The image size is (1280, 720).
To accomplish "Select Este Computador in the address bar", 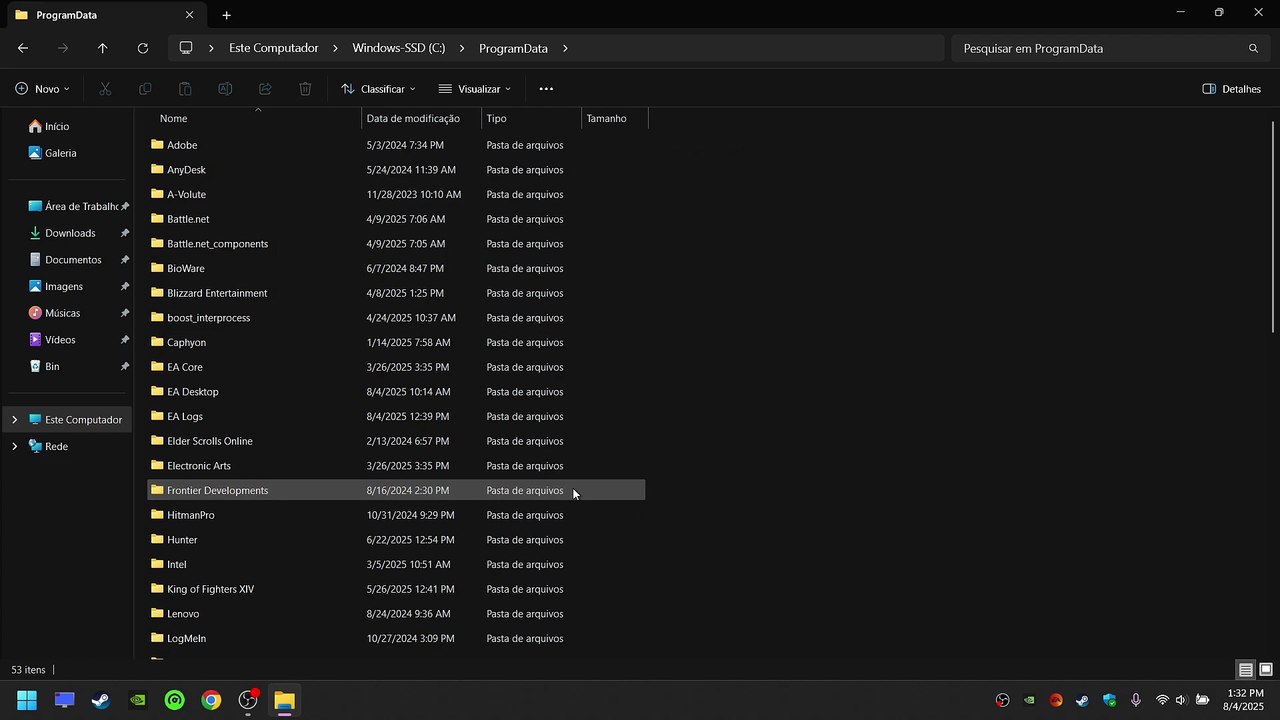I will pos(274,48).
